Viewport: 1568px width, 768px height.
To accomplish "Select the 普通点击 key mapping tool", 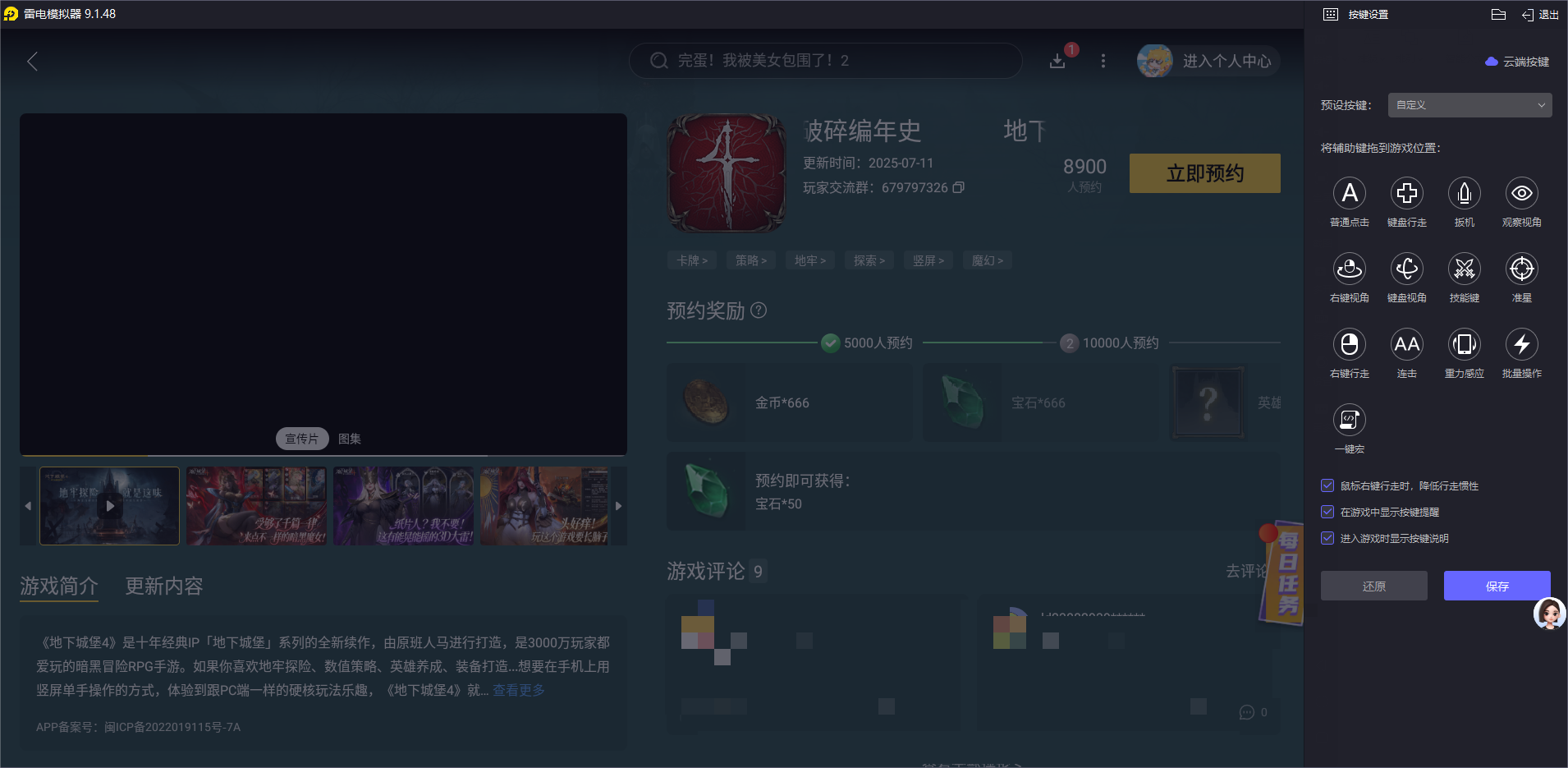I will tap(1349, 194).
